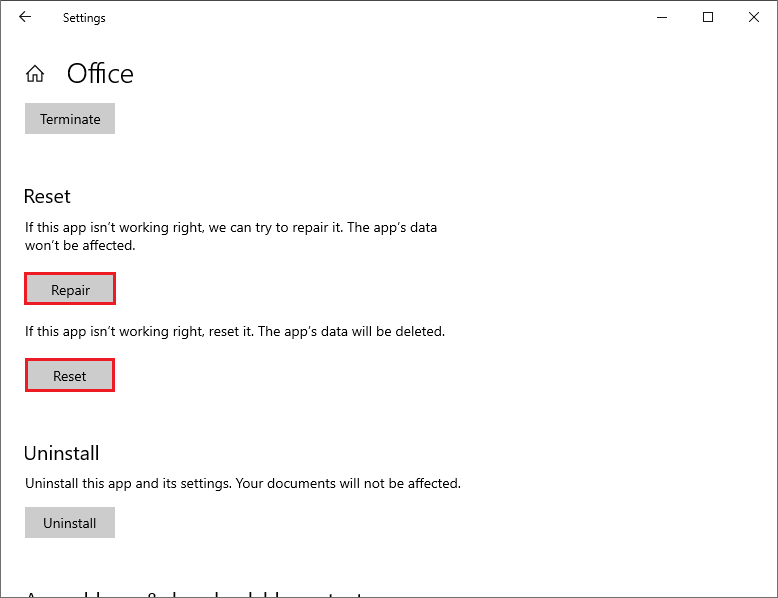Go back using the back arrow
This screenshot has width=778, height=598.
25,17
